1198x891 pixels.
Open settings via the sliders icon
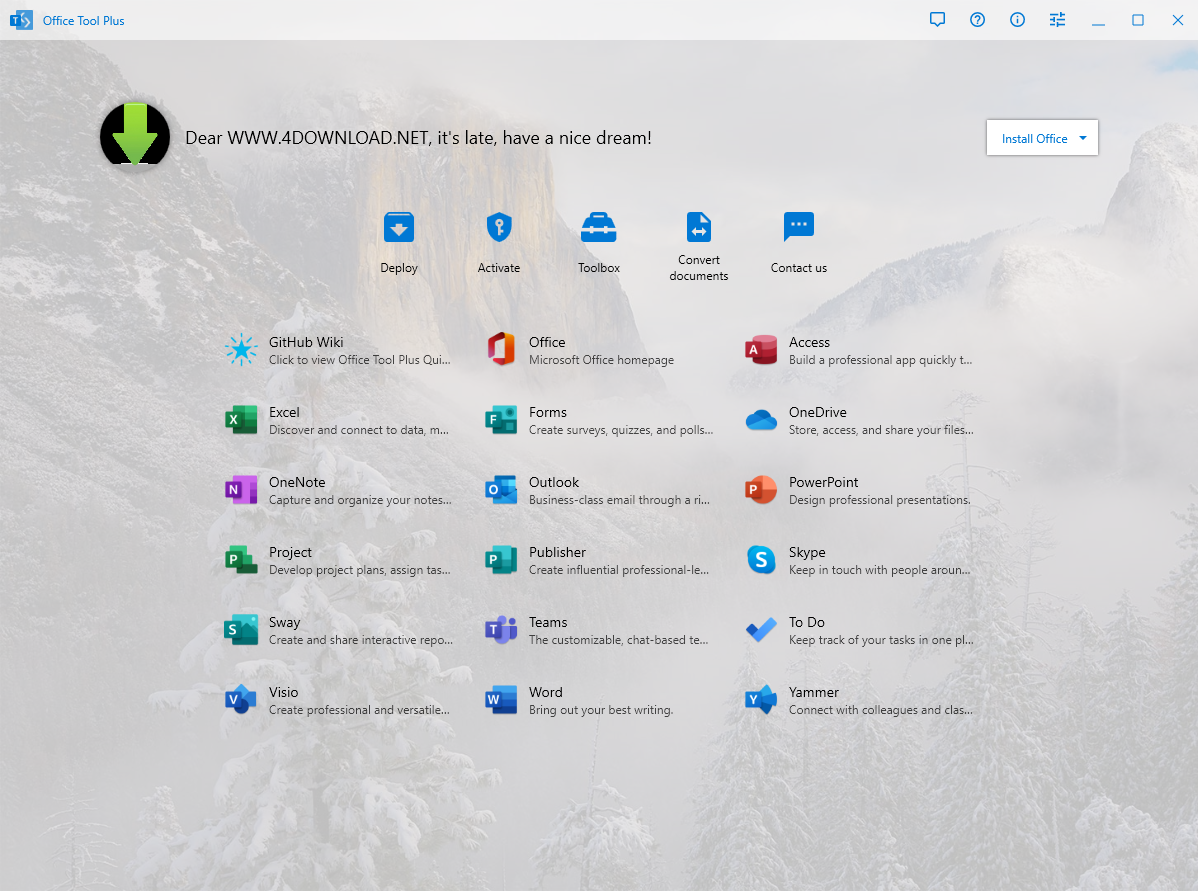pos(1057,19)
